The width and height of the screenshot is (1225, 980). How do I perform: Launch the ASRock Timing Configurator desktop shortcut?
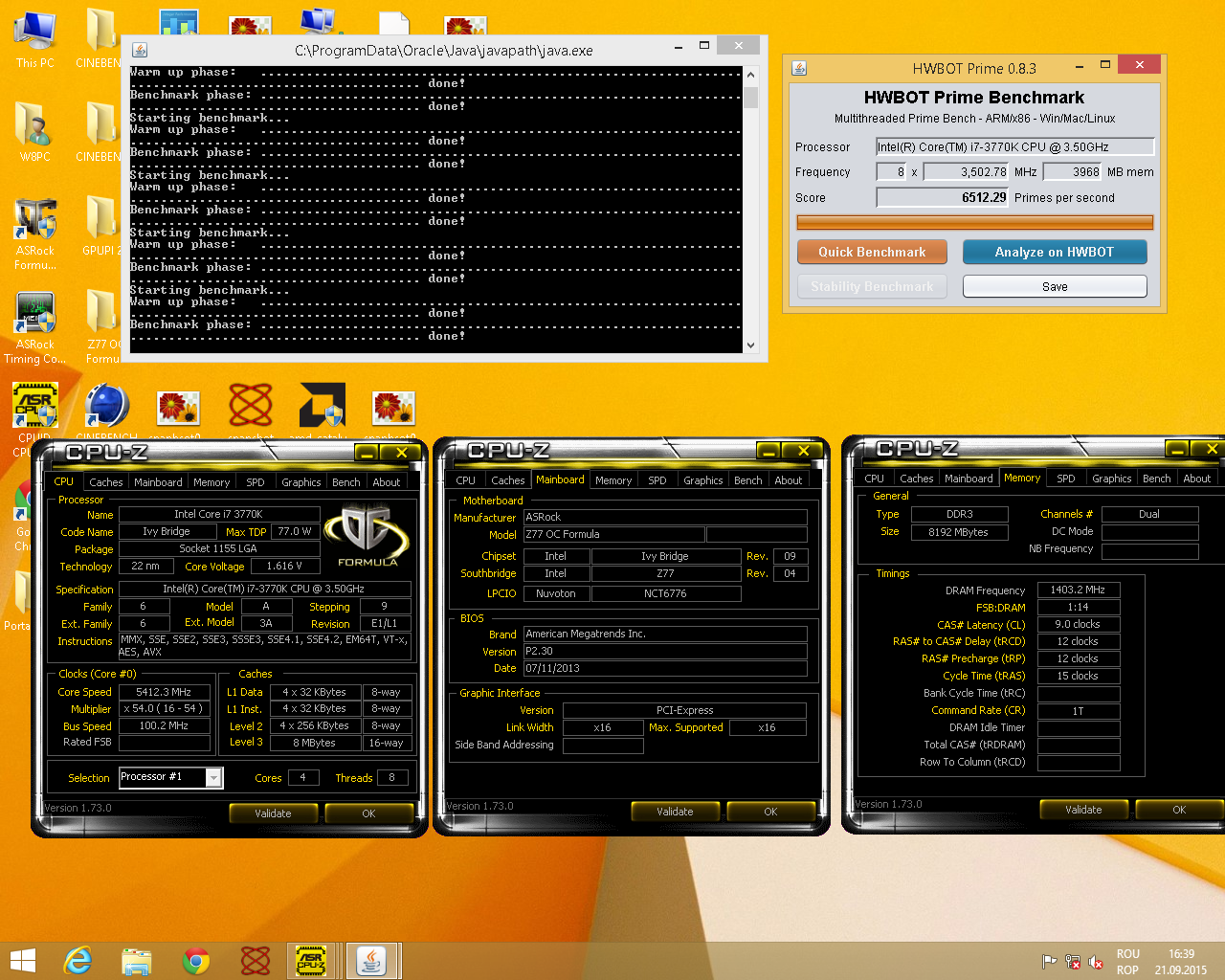(34, 326)
